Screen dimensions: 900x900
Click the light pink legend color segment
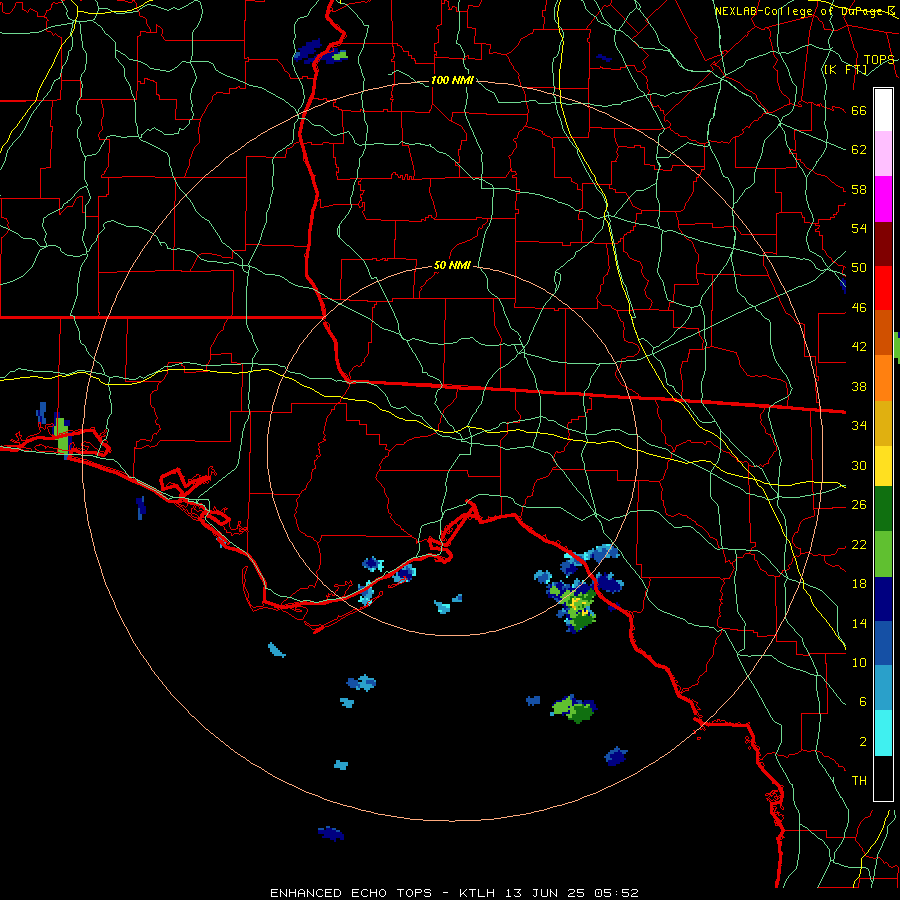[883, 153]
